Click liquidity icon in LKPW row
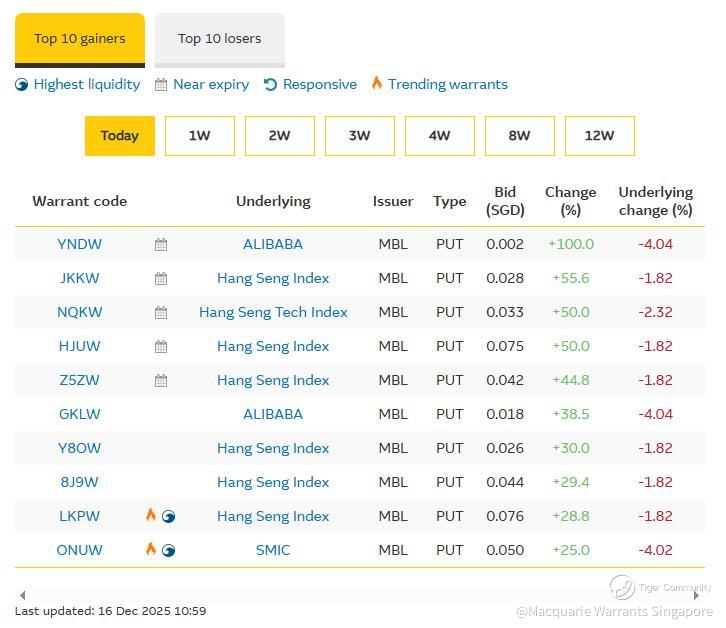Viewport: 726px width, 628px height. [169, 516]
